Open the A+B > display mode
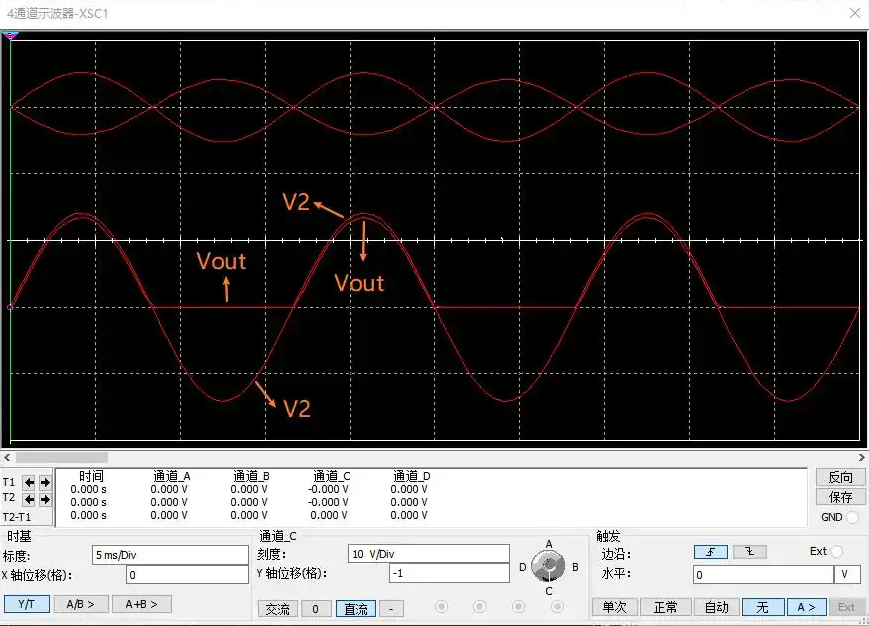Screen dimensions: 869x626 (x=141, y=604)
